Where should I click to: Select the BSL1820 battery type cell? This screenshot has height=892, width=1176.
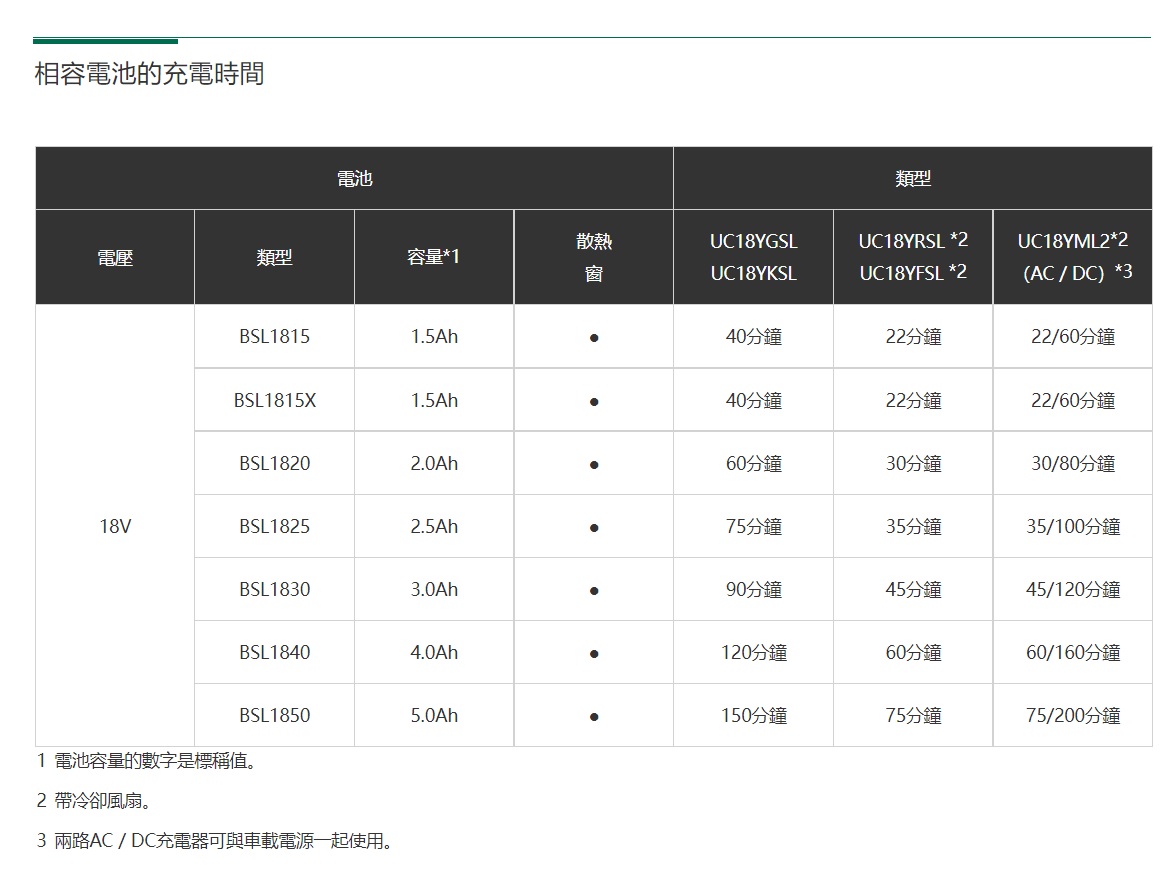274,463
